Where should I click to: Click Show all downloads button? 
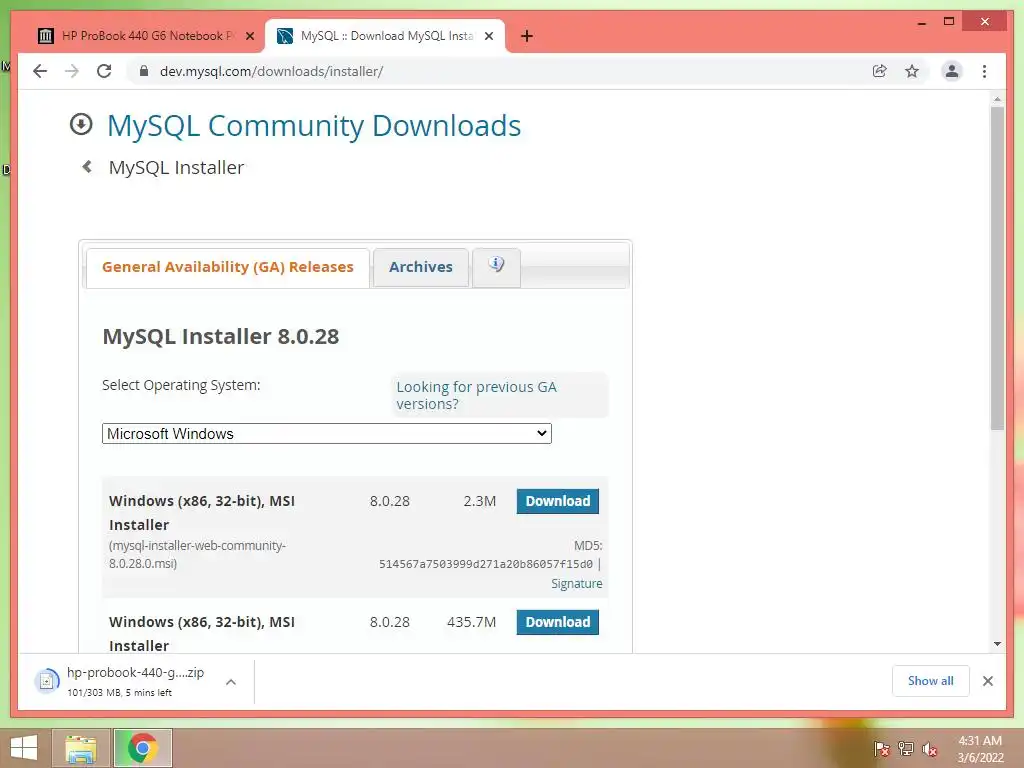coord(931,681)
